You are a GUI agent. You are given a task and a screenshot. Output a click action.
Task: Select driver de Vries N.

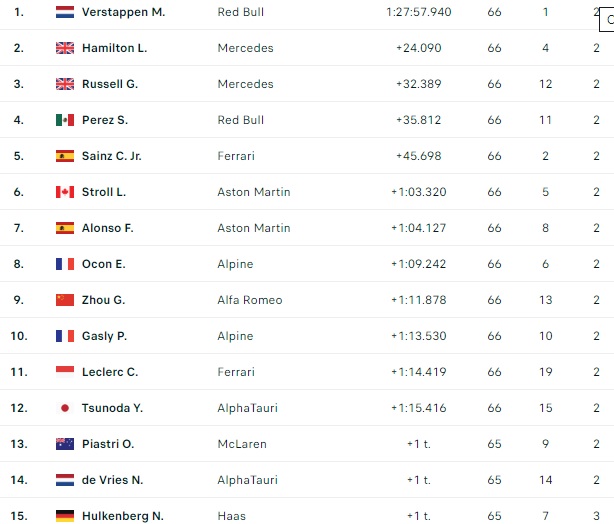click(x=112, y=480)
